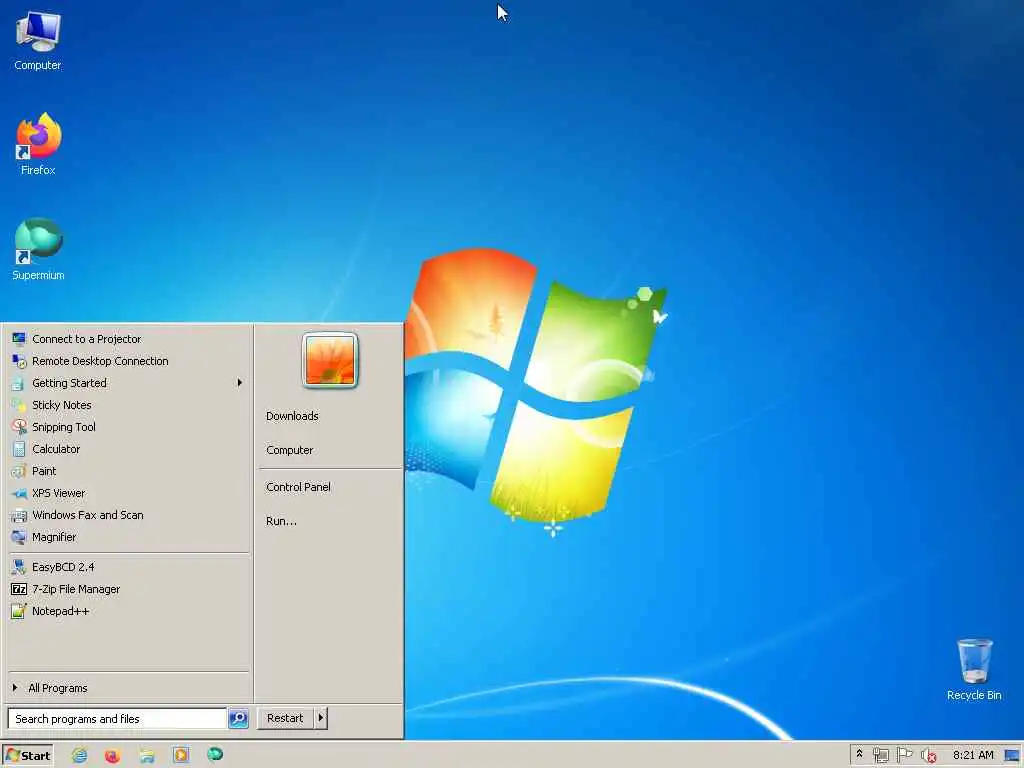Screen dimensions: 1024x768
Task: Click the Paint palette icon
Action: coord(18,471)
